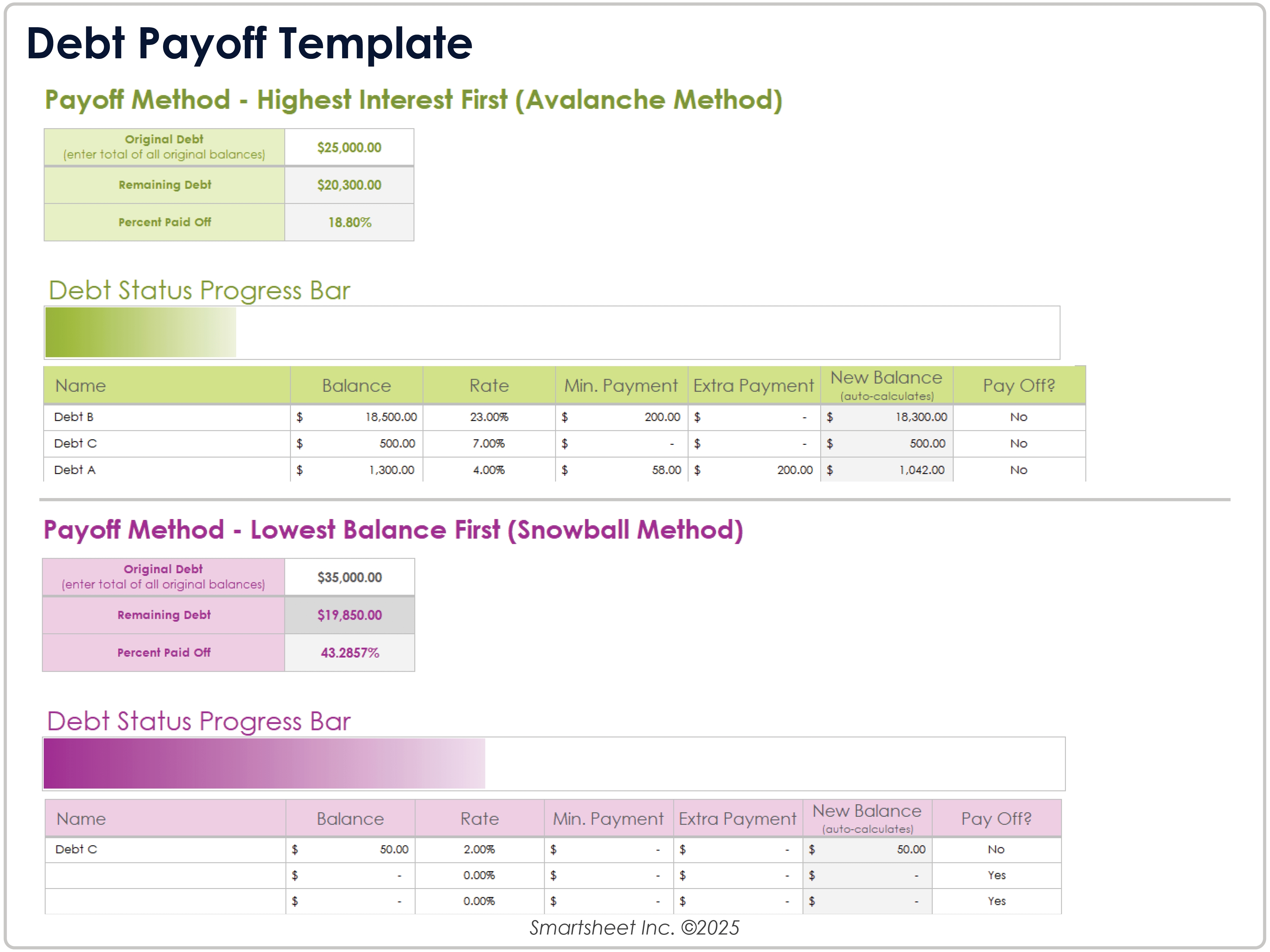Click the Debt Payoff Template title
1270x952 pixels.
[250, 44]
